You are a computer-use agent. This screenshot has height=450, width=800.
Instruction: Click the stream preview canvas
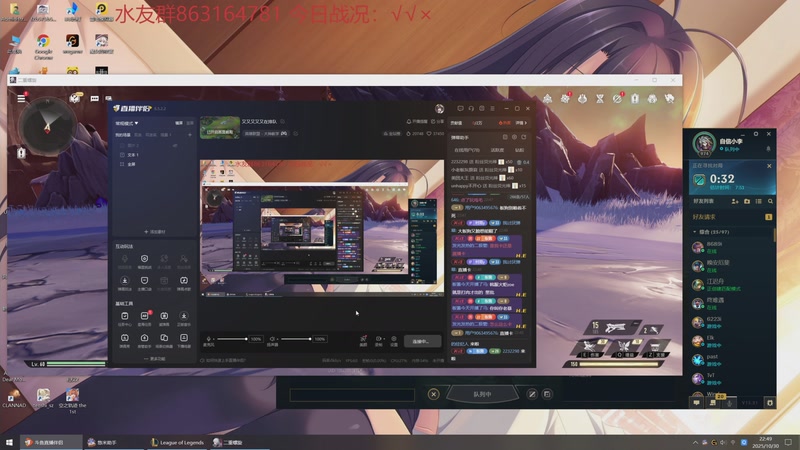pos(322,228)
